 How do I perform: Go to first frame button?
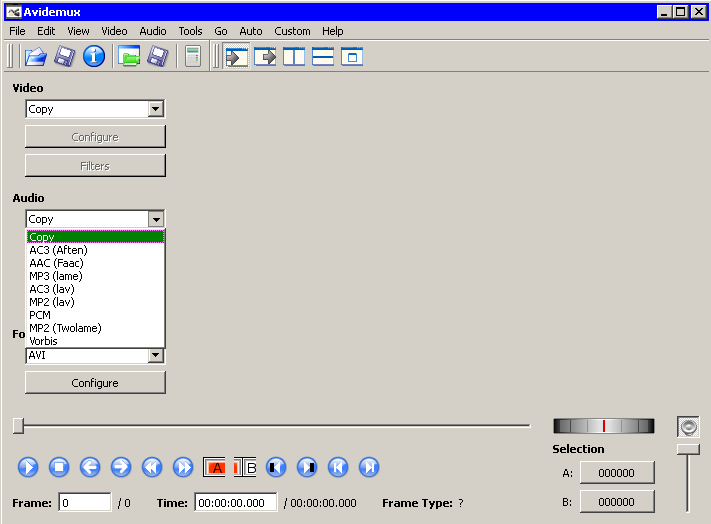click(338, 467)
